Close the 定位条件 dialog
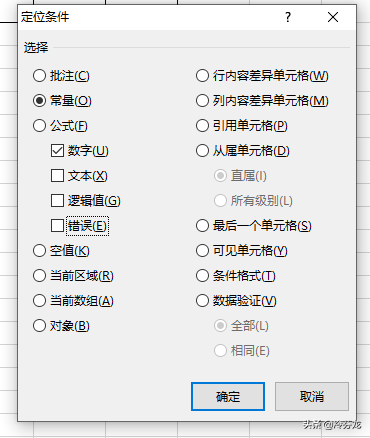 (333, 17)
